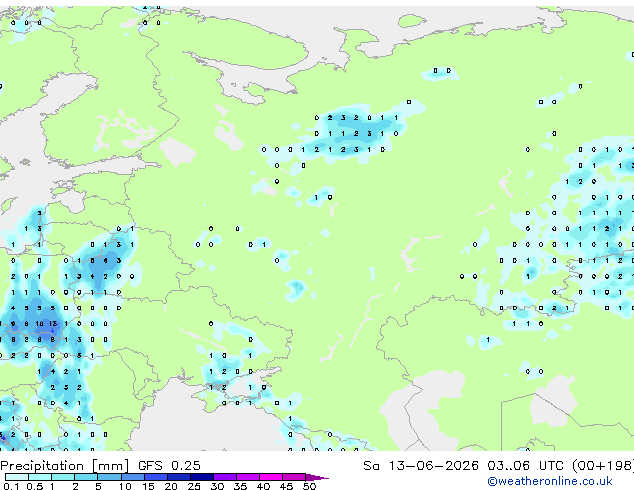Click the "30" legend scale label
This screenshot has width=634, height=490.
pyautogui.click(x=217, y=486)
